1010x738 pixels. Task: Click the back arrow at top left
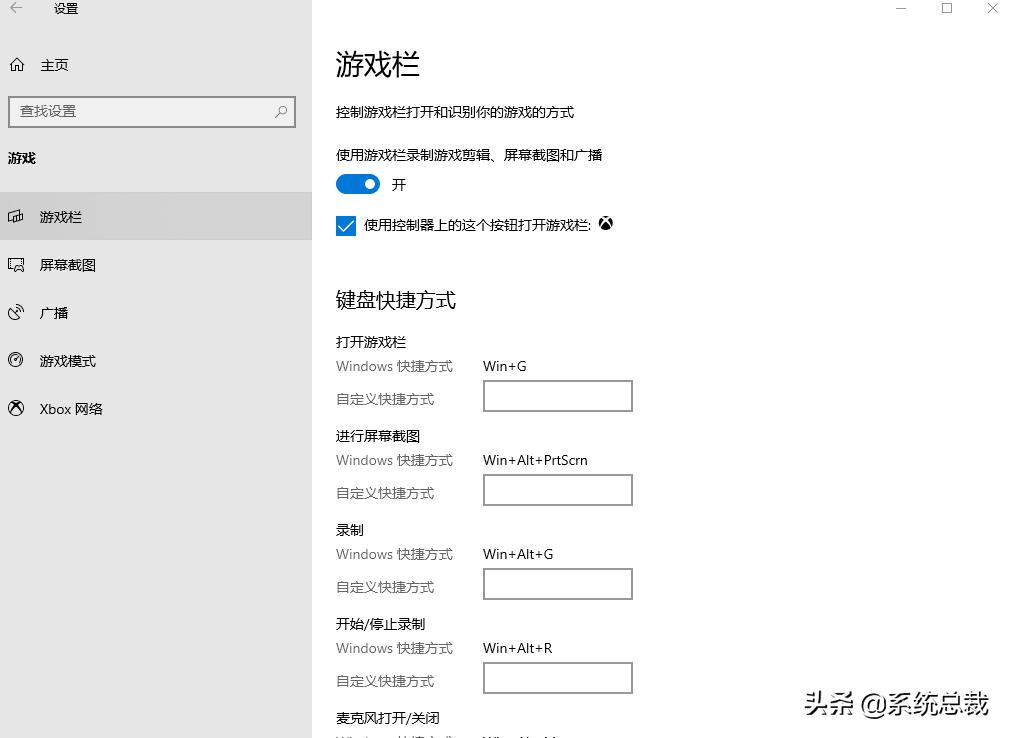click(15, 10)
